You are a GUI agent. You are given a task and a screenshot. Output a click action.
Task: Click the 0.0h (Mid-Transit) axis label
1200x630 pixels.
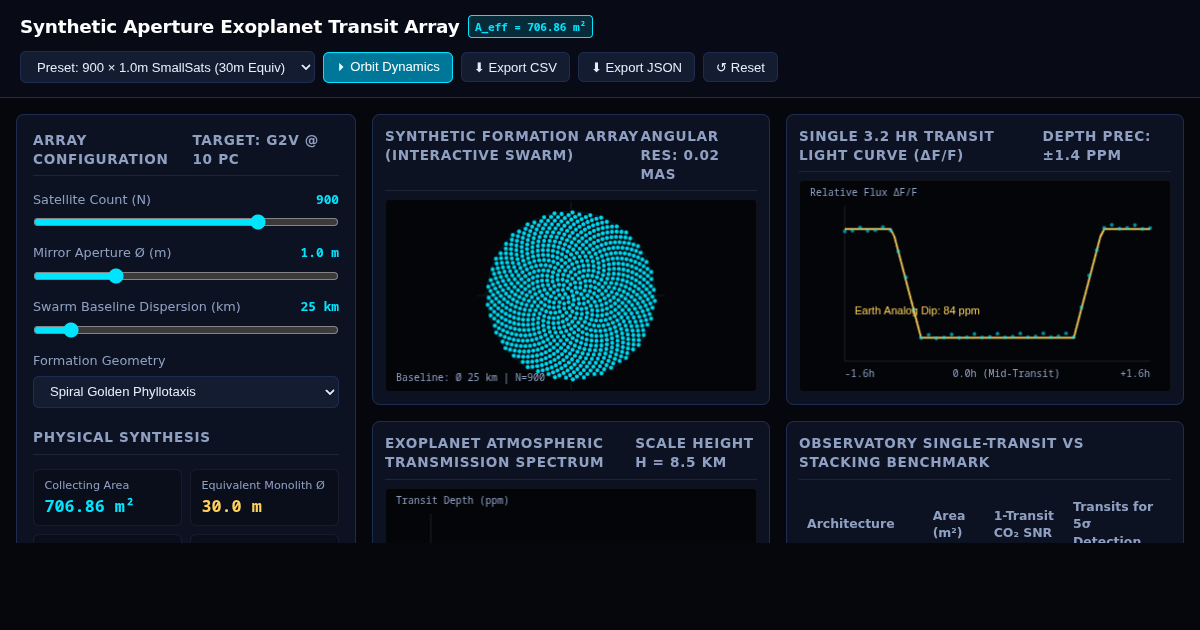(x=1006, y=374)
